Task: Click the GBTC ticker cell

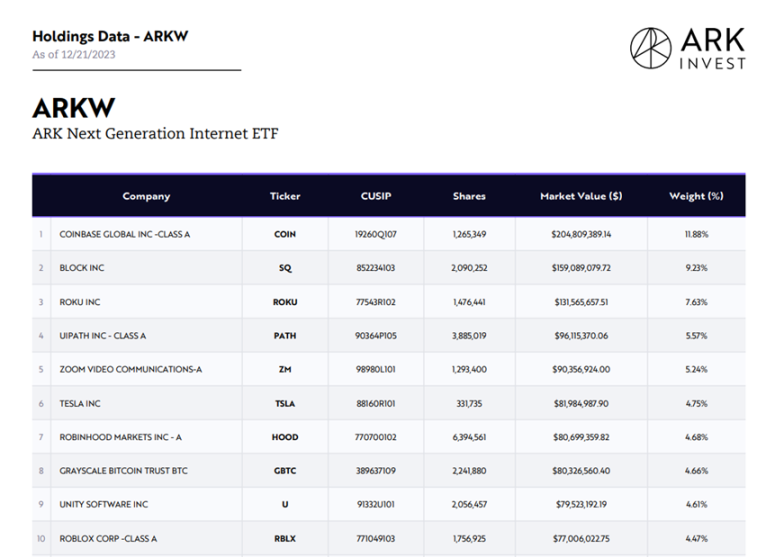Action: point(285,471)
